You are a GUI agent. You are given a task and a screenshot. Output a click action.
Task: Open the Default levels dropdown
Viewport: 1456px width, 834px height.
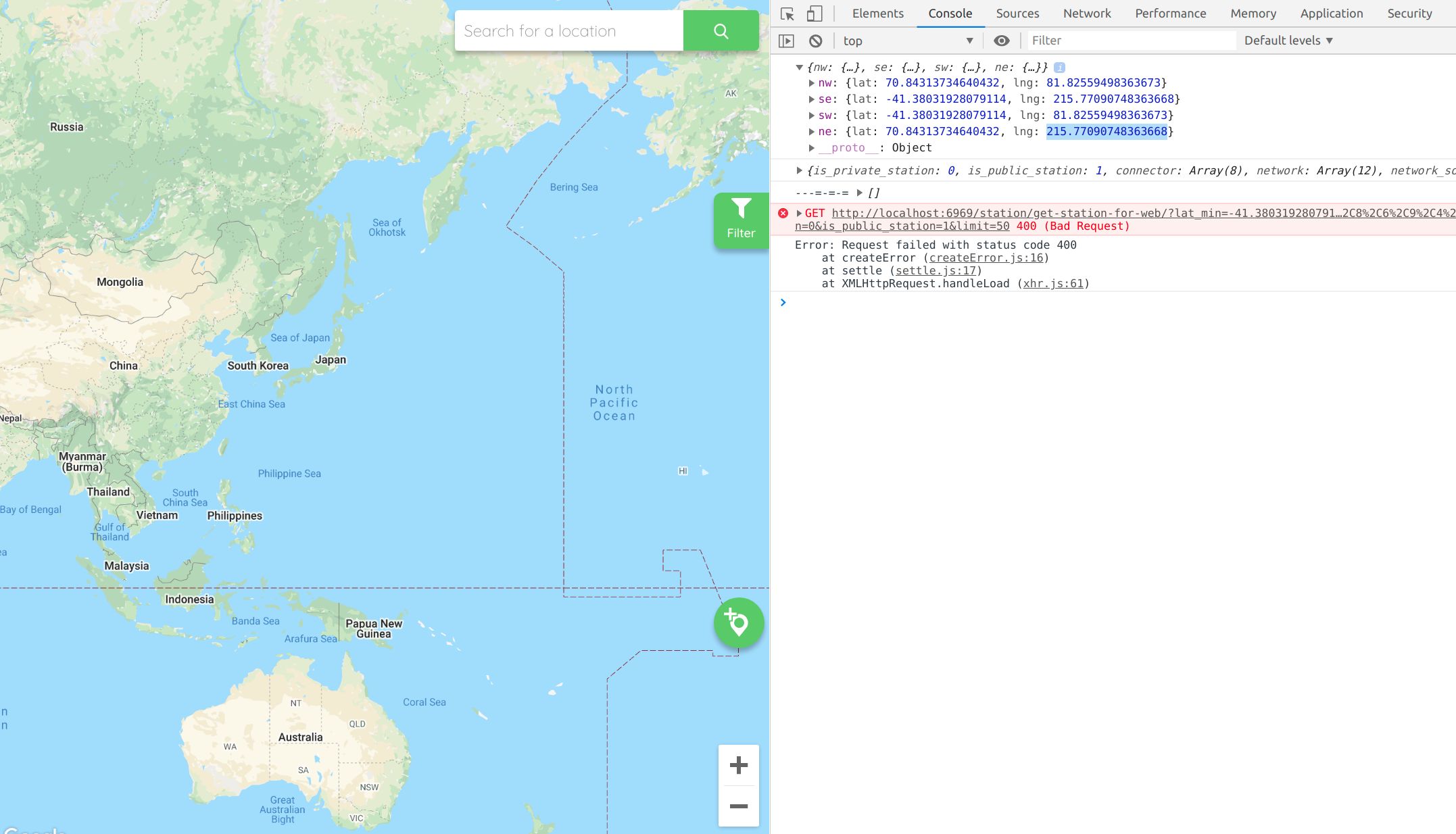click(1286, 41)
